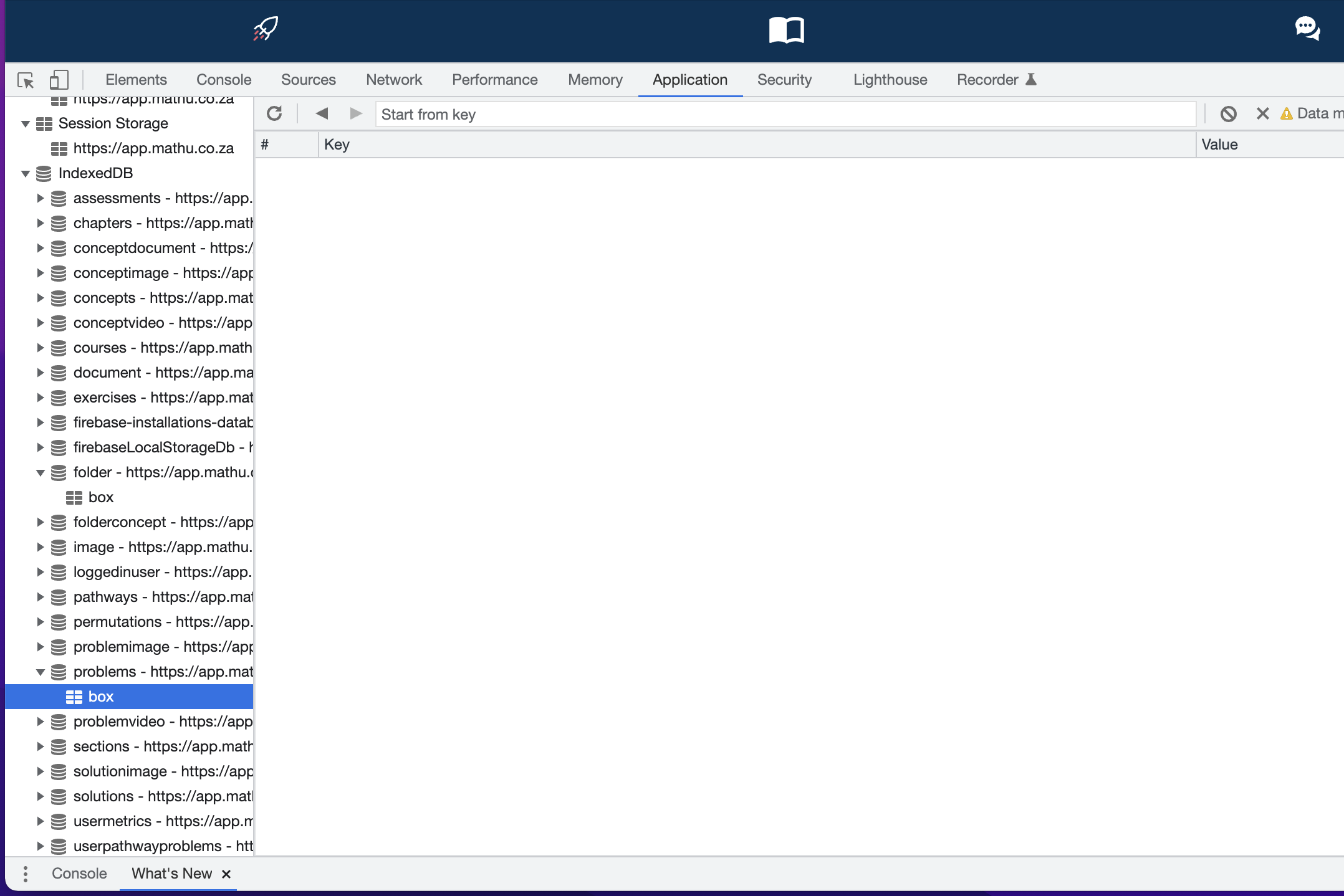Open the book icon in the app header

(x=787, y=29)
